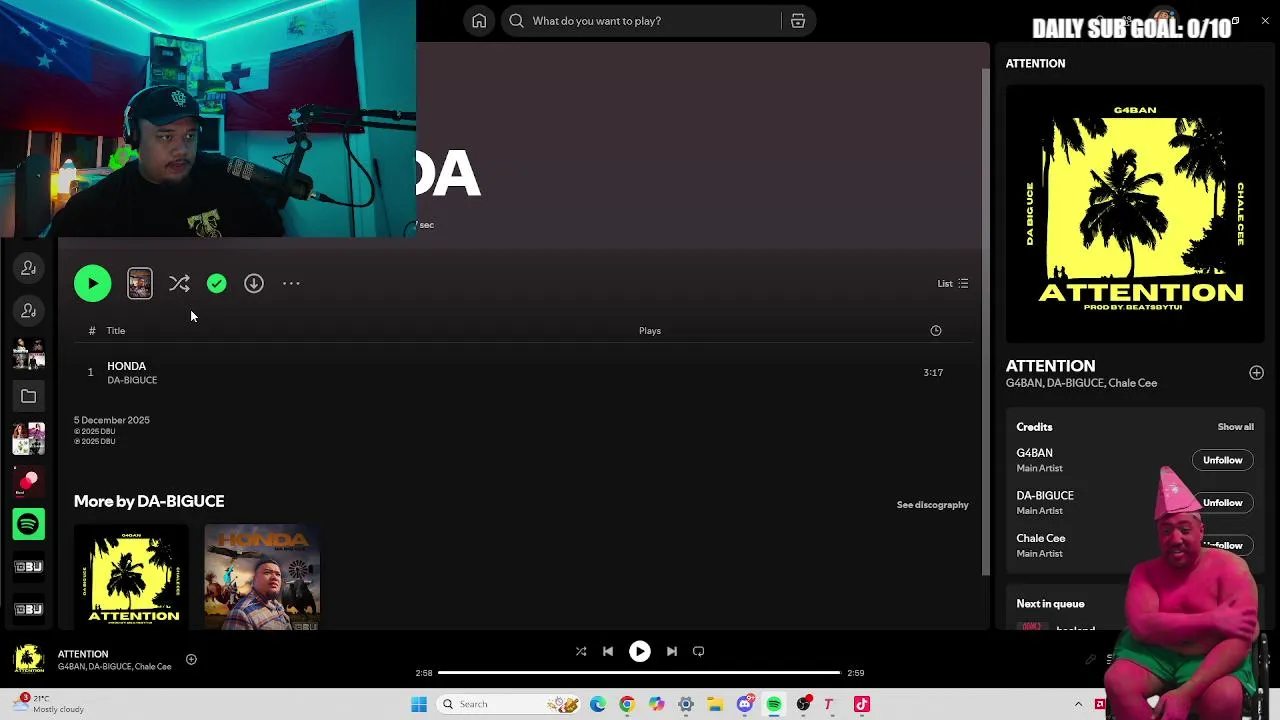
Task: Open the Windows Start menu
Action: 419,704
